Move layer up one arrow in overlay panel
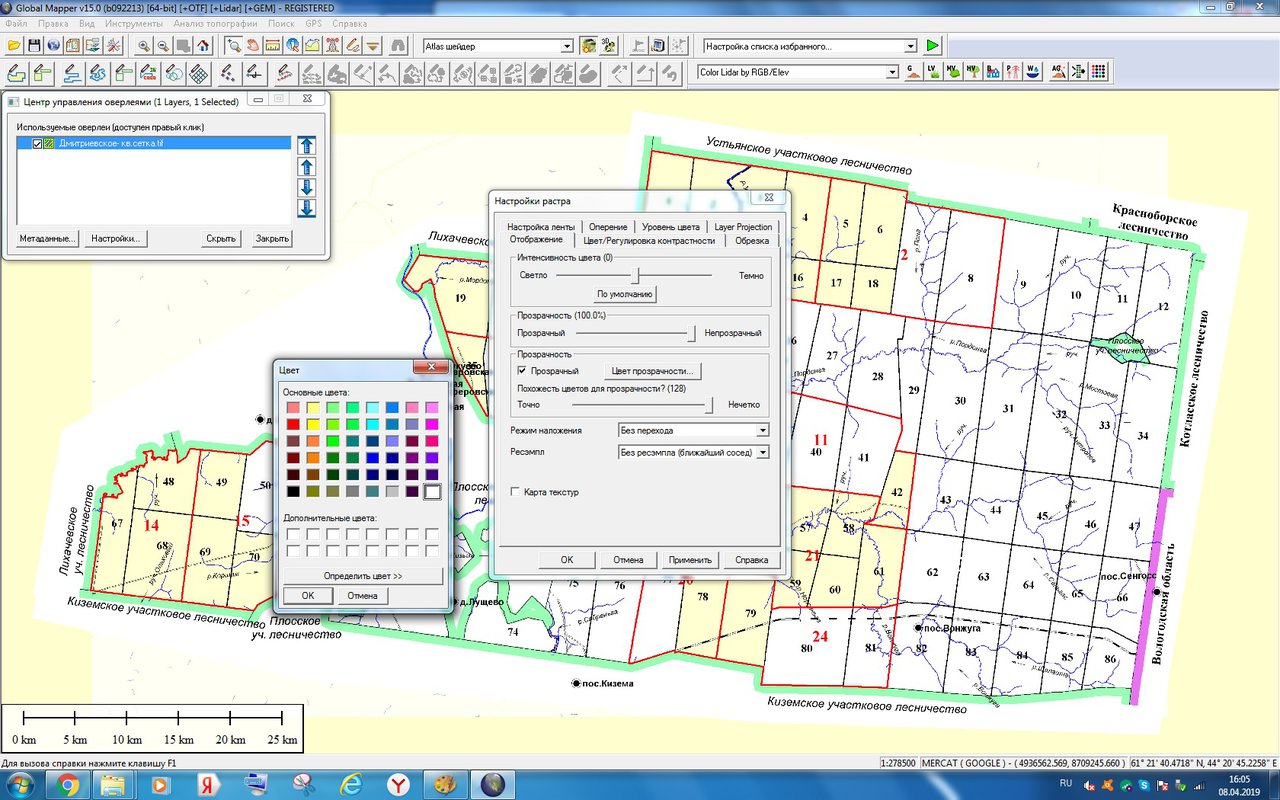Image resolution: width=1280 pixels, height=800 pixels. coord(307,167)
